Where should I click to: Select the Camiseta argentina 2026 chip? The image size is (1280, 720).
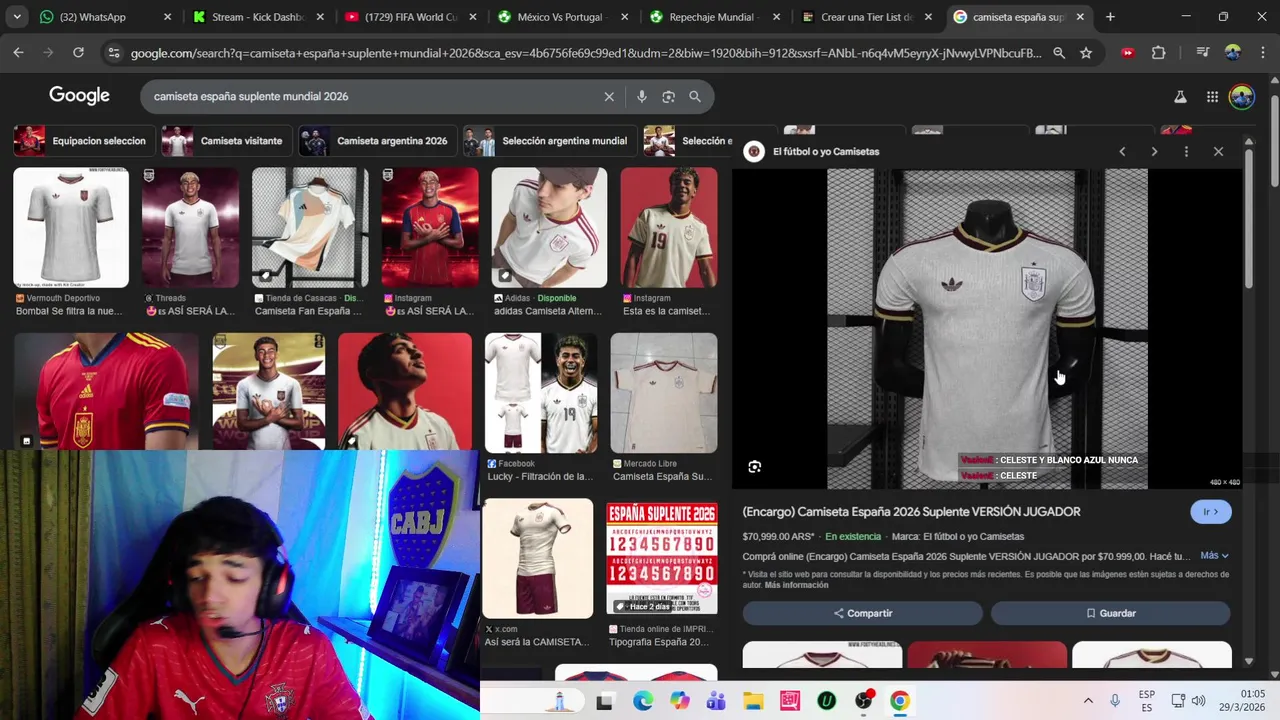pyautogui.click(x=377, y=141)
